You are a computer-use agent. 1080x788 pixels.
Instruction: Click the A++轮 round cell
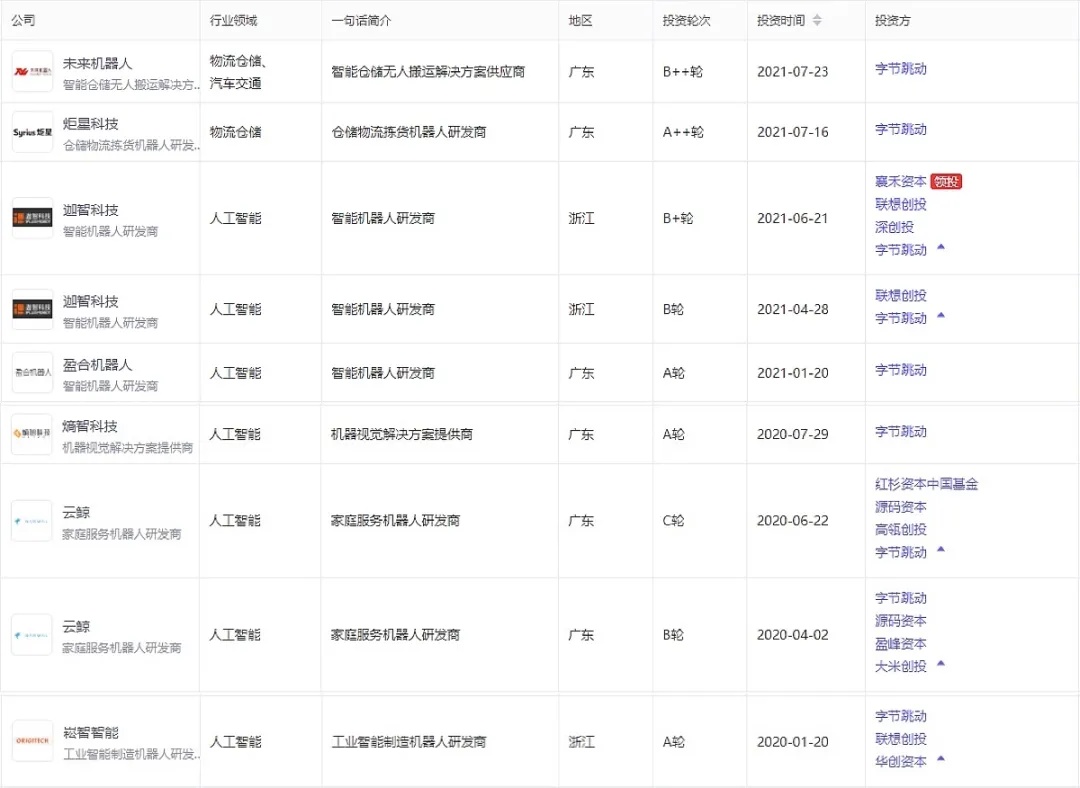tap(683, 132)
